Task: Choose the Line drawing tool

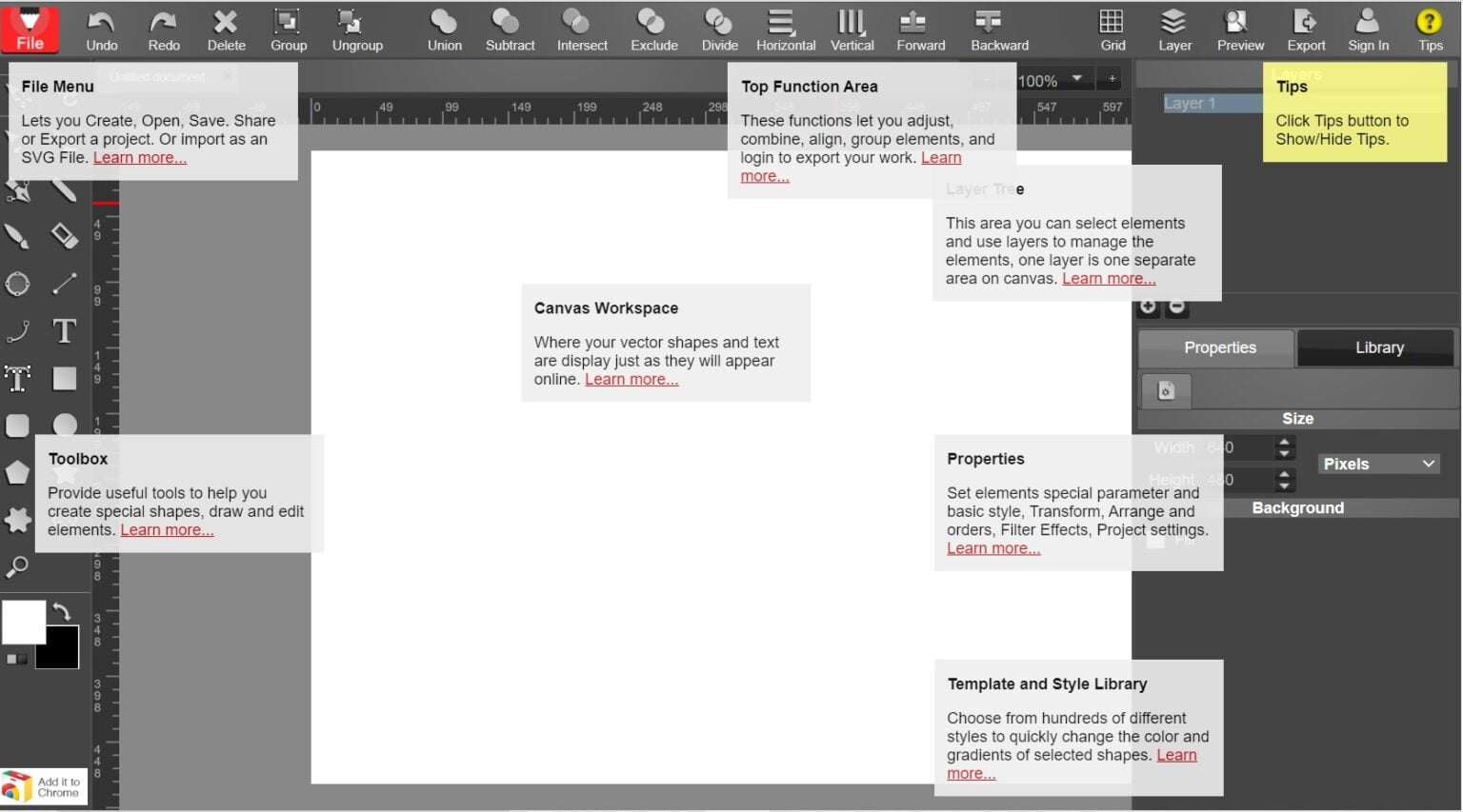Action: click(64, 284)
